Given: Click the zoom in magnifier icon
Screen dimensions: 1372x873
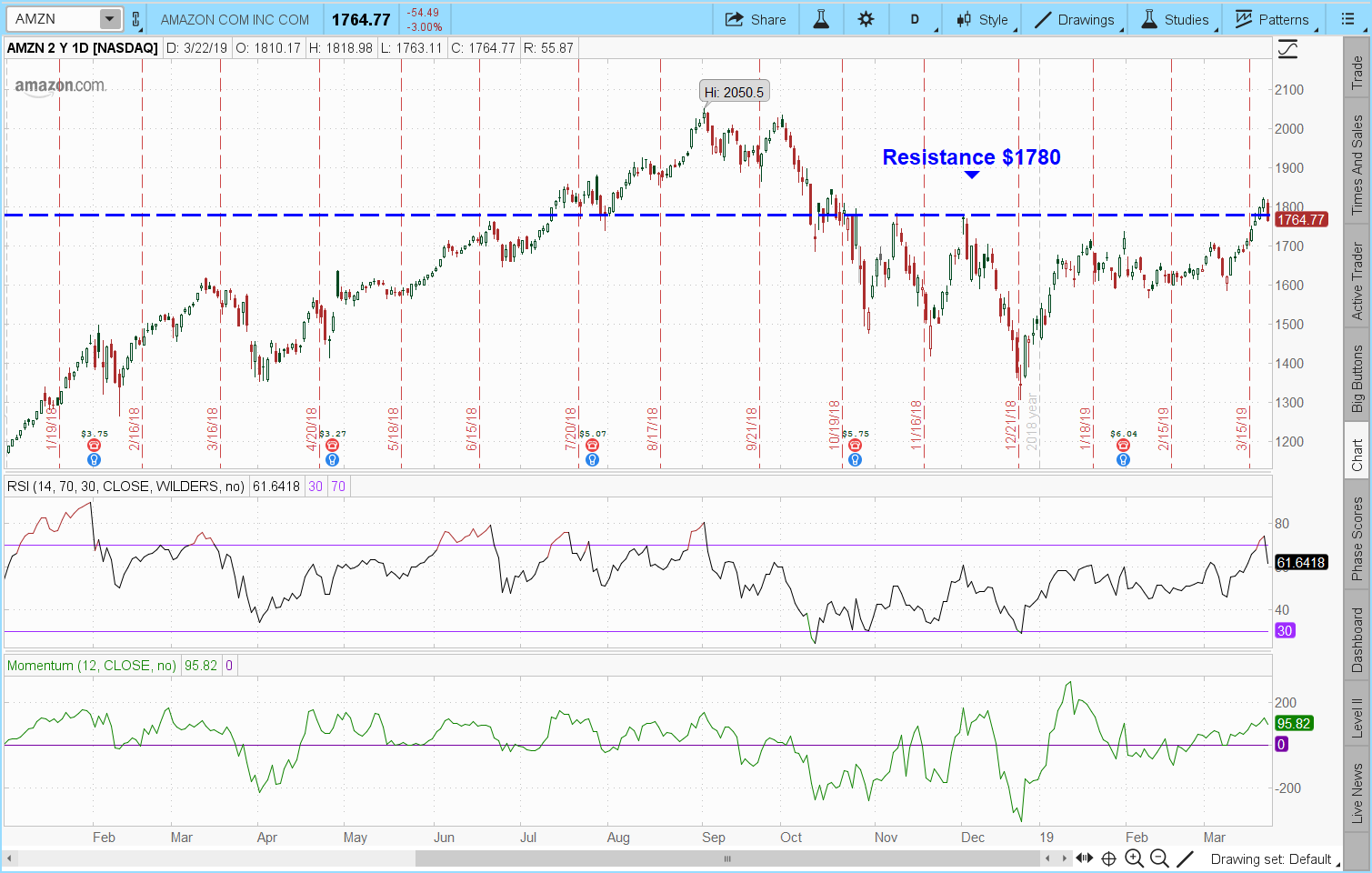Looking at the screenshot, I should coord(1134,858).
